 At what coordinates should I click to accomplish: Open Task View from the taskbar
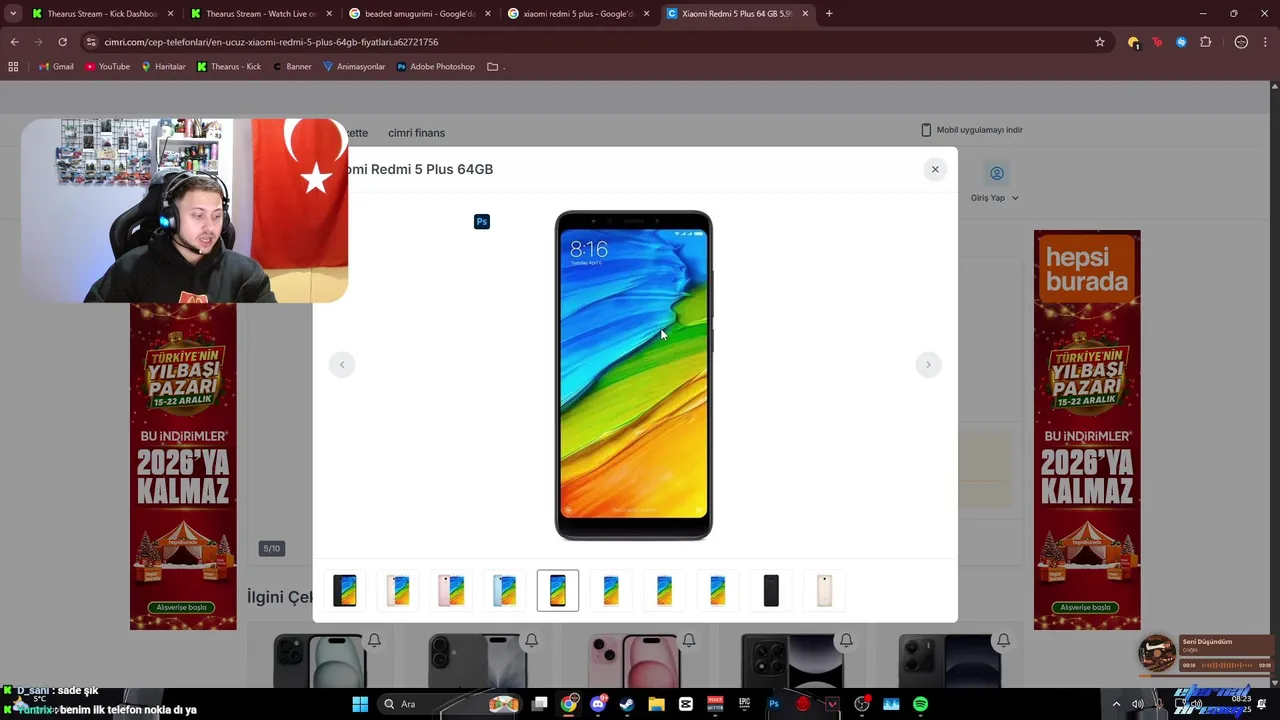pos(539,704)
